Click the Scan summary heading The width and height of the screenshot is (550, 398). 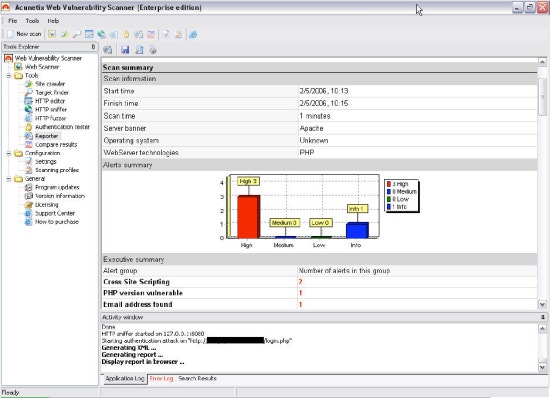128,68
